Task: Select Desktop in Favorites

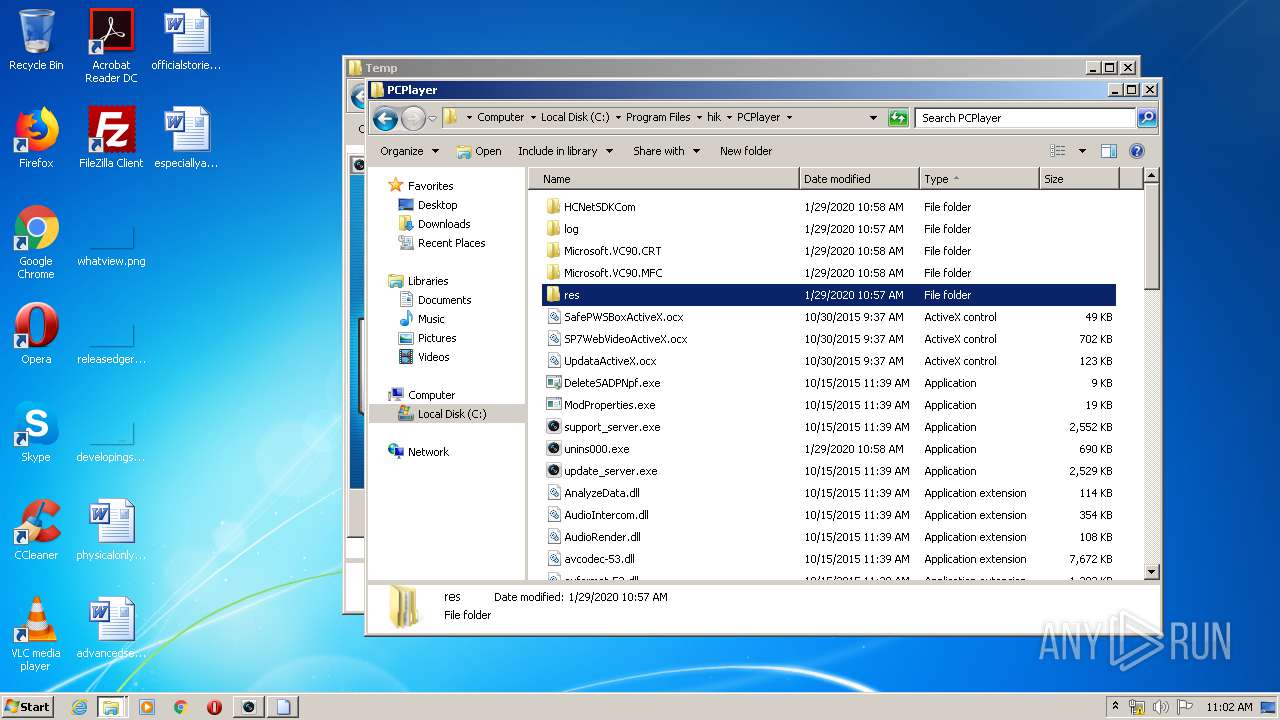Action: point(428,205)
